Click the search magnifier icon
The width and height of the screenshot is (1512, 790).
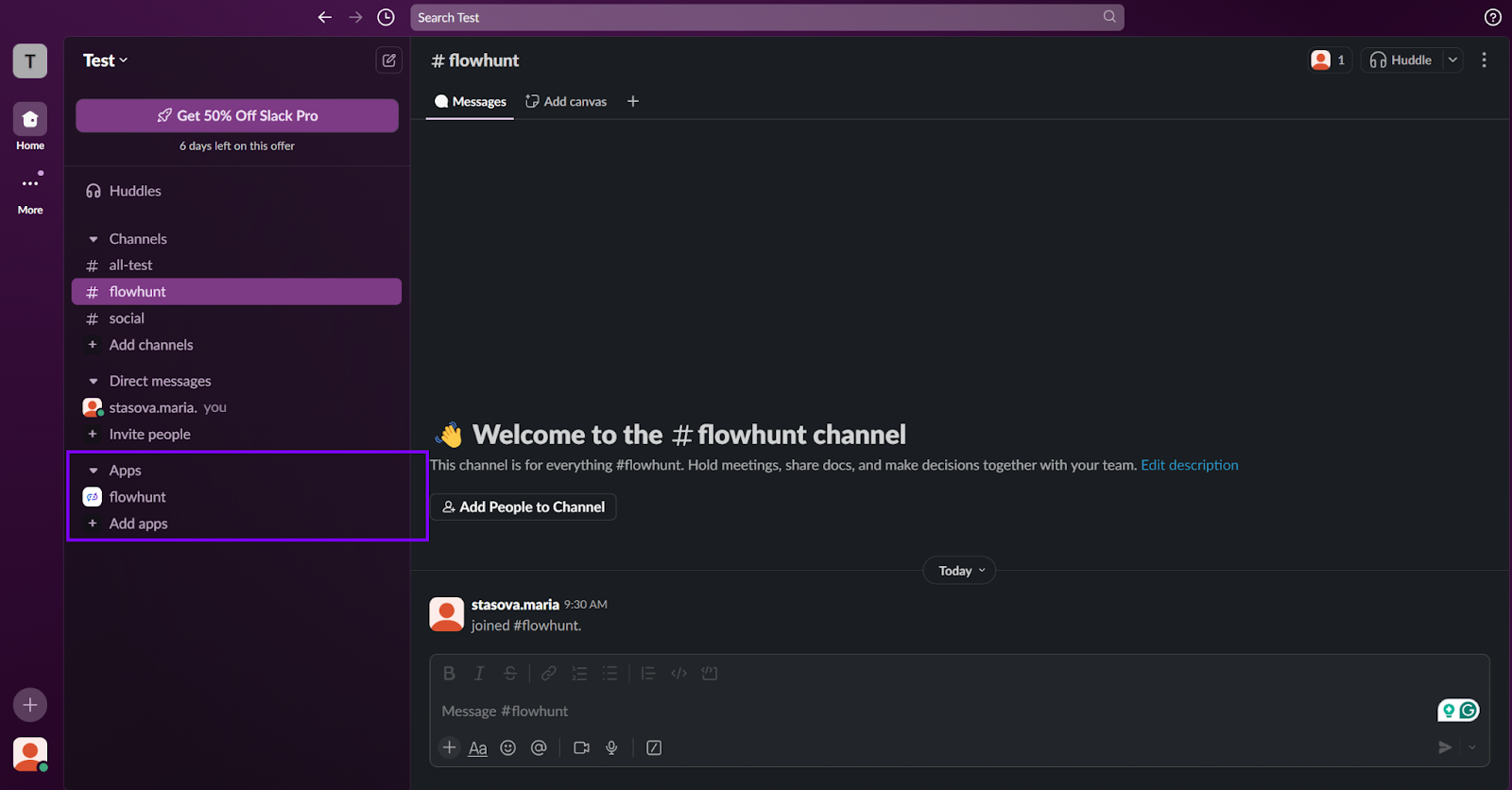[1109, 17]
